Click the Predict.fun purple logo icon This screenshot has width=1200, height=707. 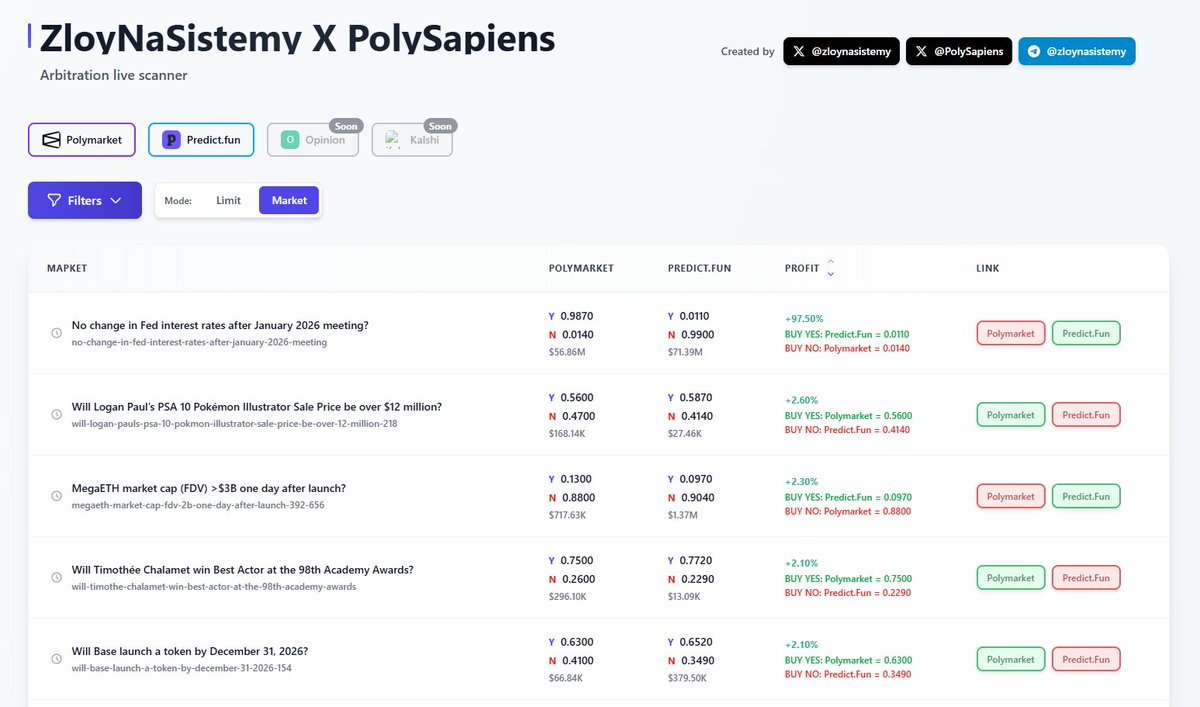[x=171, y=140]
